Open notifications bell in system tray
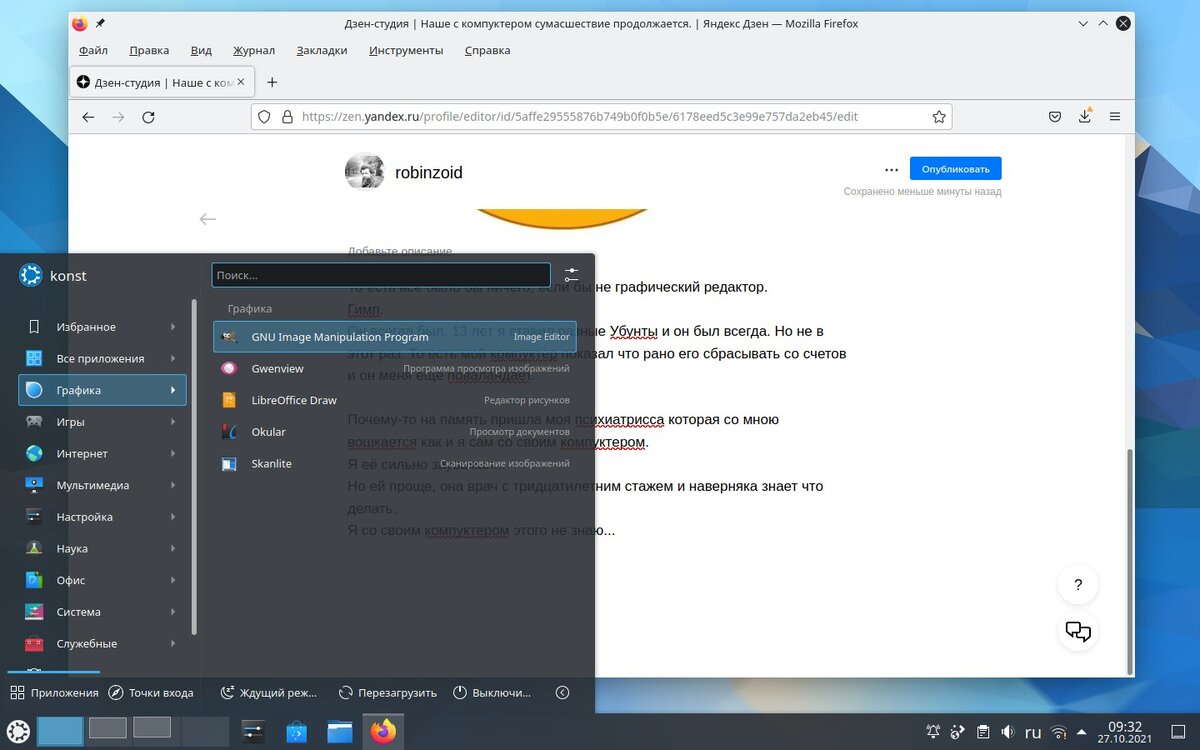Image resolution: width=1200 pixels, height=750 pixels. (933, 732)
